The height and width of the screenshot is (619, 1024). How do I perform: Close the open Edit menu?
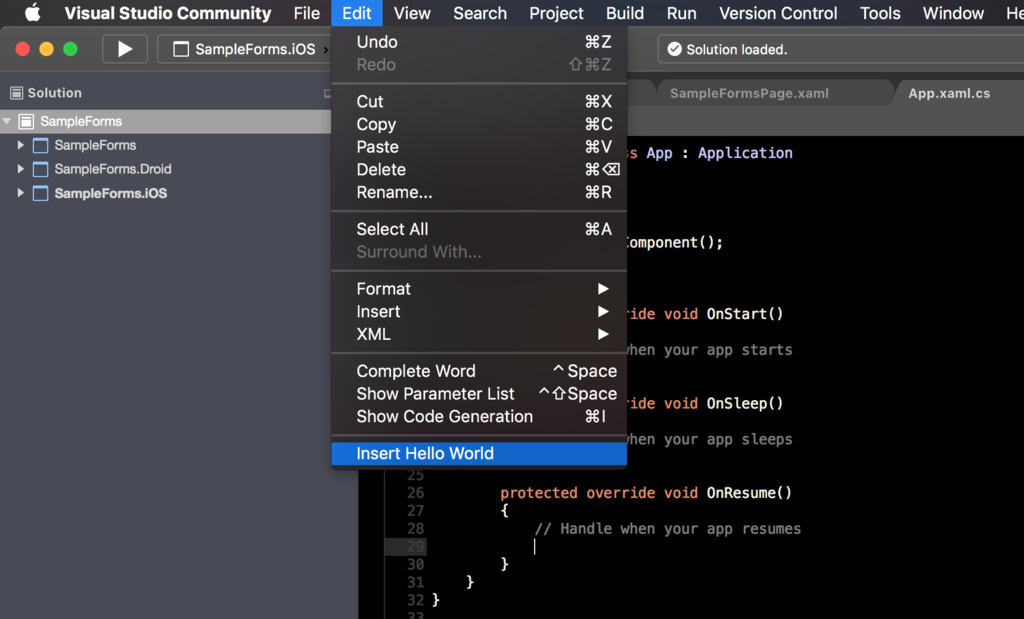pyautogui.click(x=357, y=13)
